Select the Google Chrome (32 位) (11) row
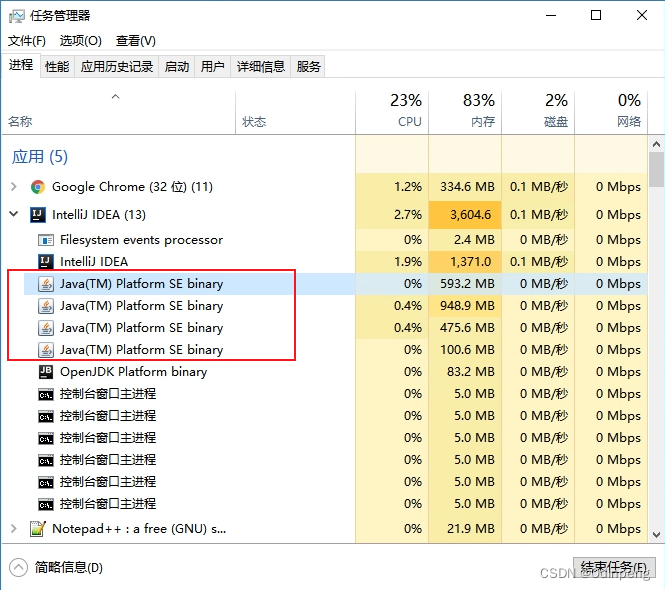This screenshot has height=590, width=665. [324, 187]
